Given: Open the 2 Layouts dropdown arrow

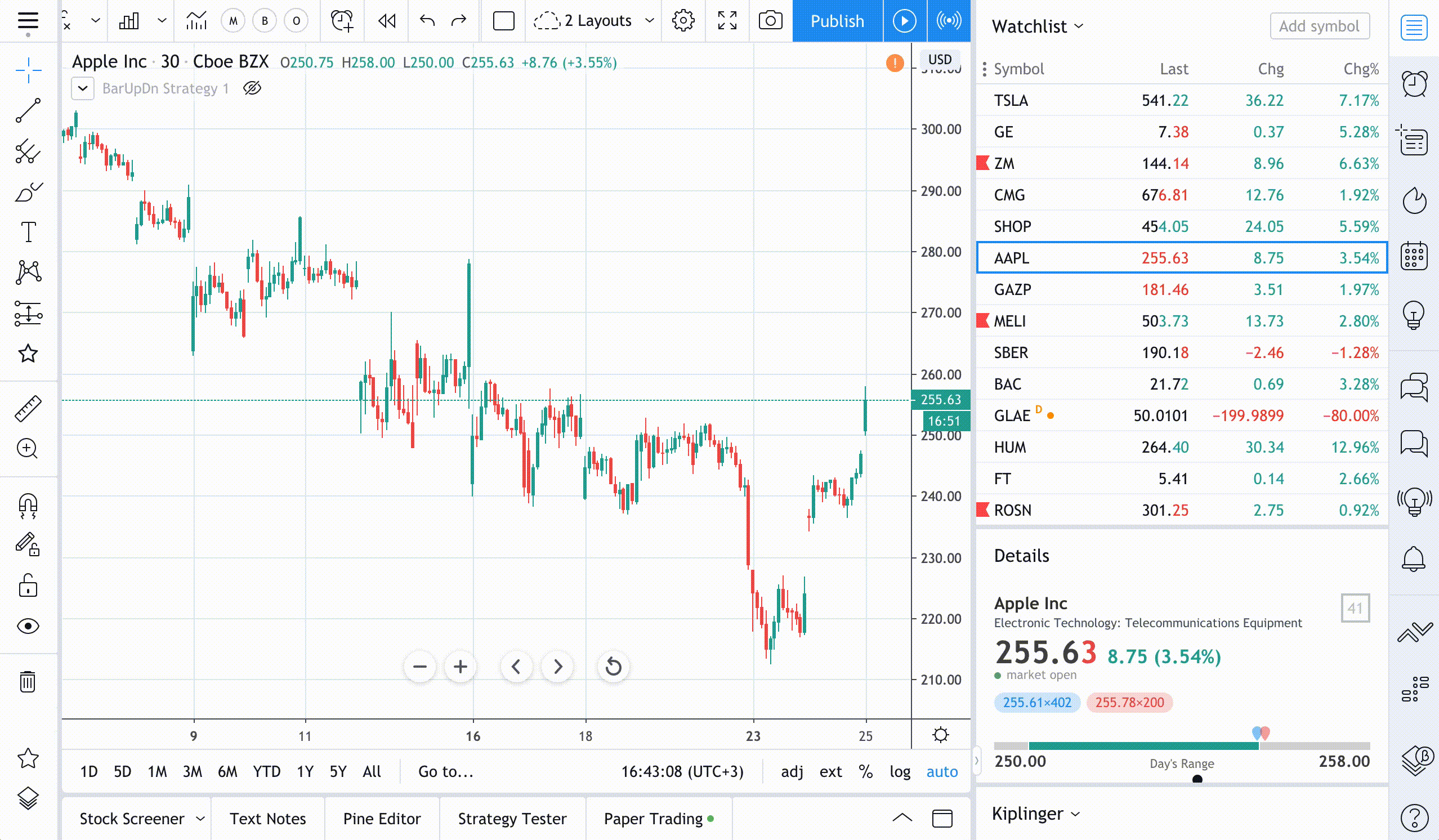Looking at the screenshot, I should (649, 21).
